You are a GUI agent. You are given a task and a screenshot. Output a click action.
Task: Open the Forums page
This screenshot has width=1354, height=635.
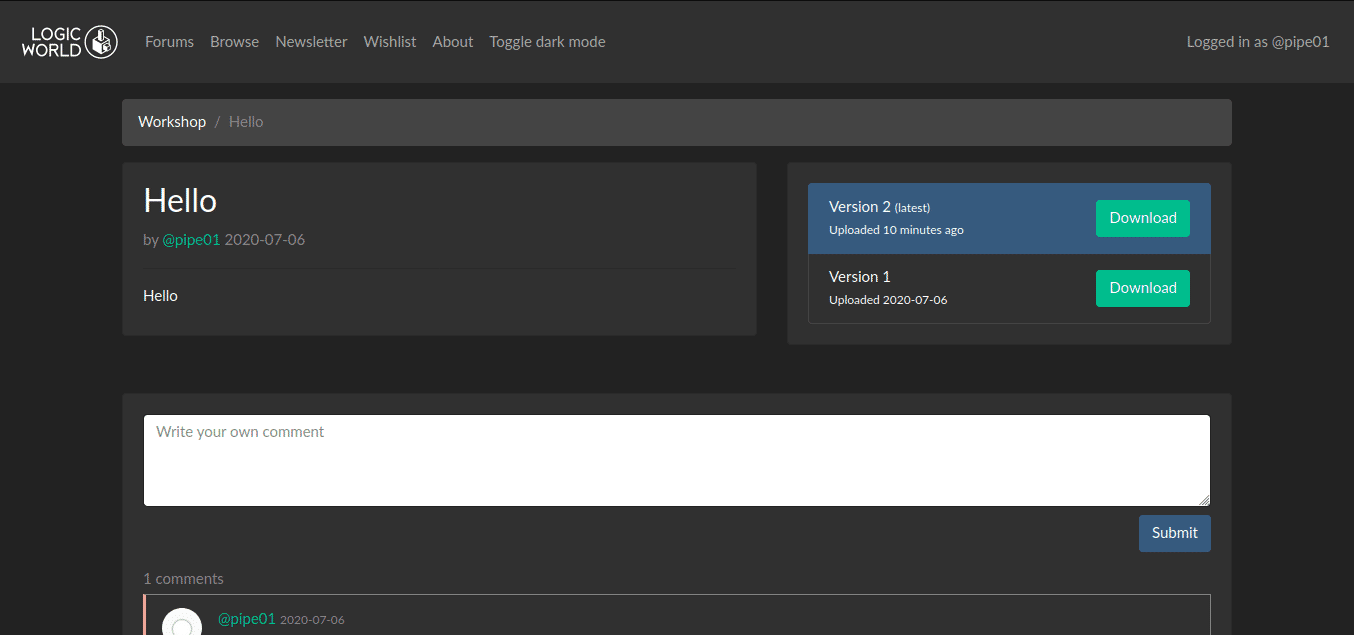(169, 42)
